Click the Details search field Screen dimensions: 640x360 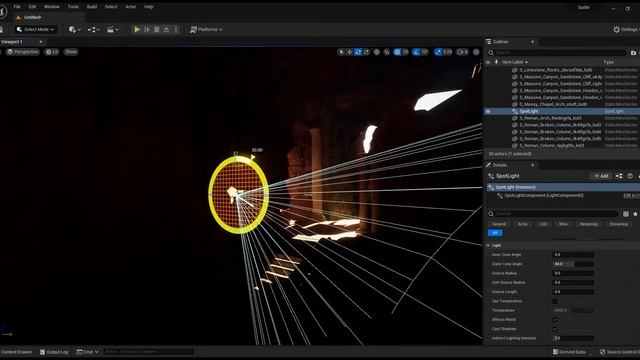click(x=553, y=213)
